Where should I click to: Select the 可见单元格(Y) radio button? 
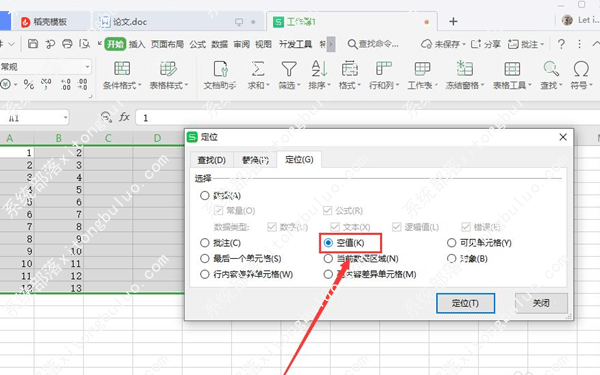click(x=452, y=243)
